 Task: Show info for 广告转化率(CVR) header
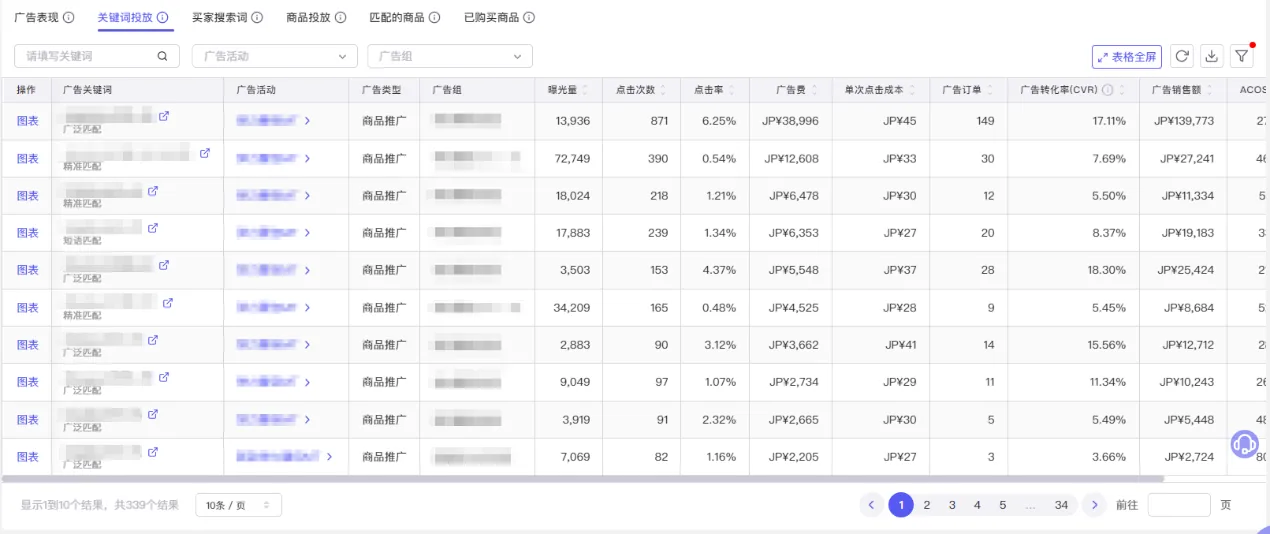click(1107, 90)
